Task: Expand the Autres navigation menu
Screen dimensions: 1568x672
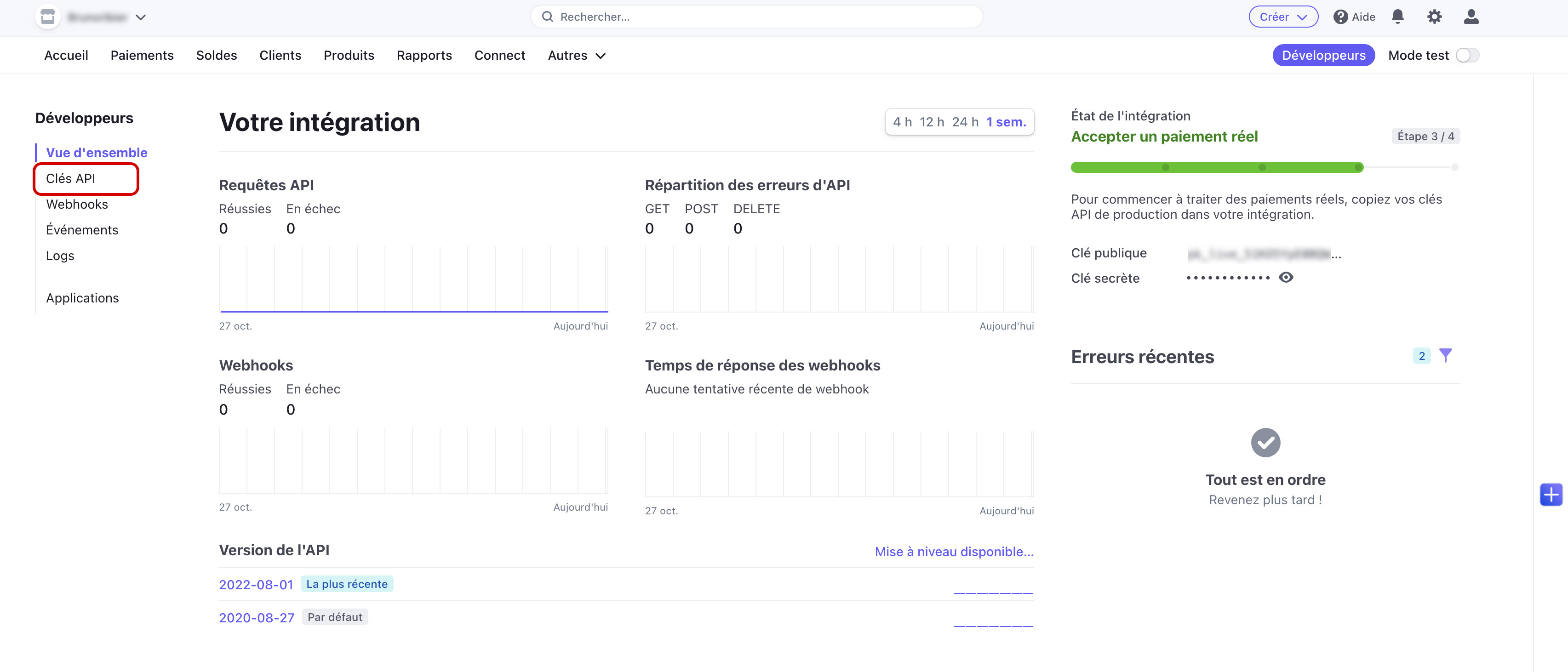Action: click(576, 56)
